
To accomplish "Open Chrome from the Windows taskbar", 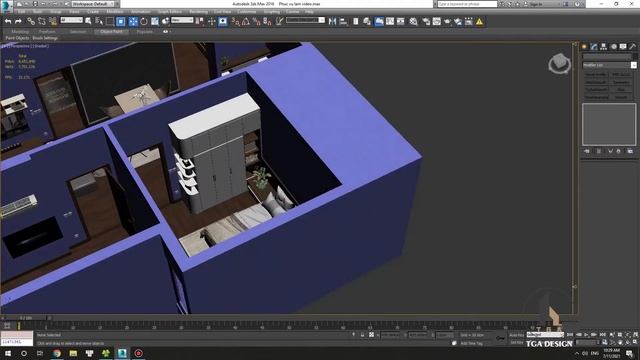I will pyautogui.click(x=57, y=353).
